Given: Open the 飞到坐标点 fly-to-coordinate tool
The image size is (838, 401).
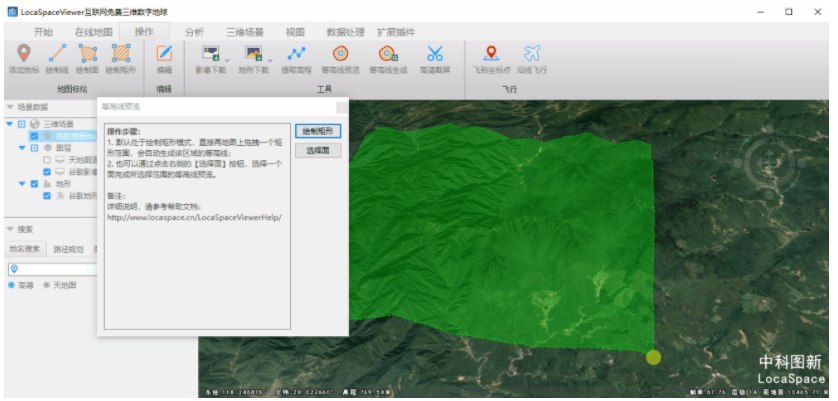Looking at the screenshot, I should [492, 59].
